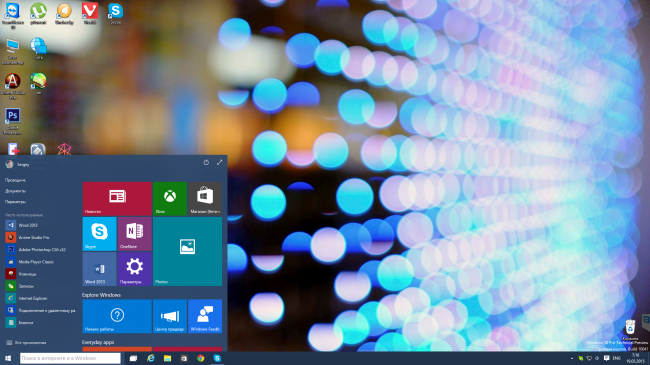Open This PC monitor desktop icon
This screenshot has height=365, width=650.
tap(12, 51)
